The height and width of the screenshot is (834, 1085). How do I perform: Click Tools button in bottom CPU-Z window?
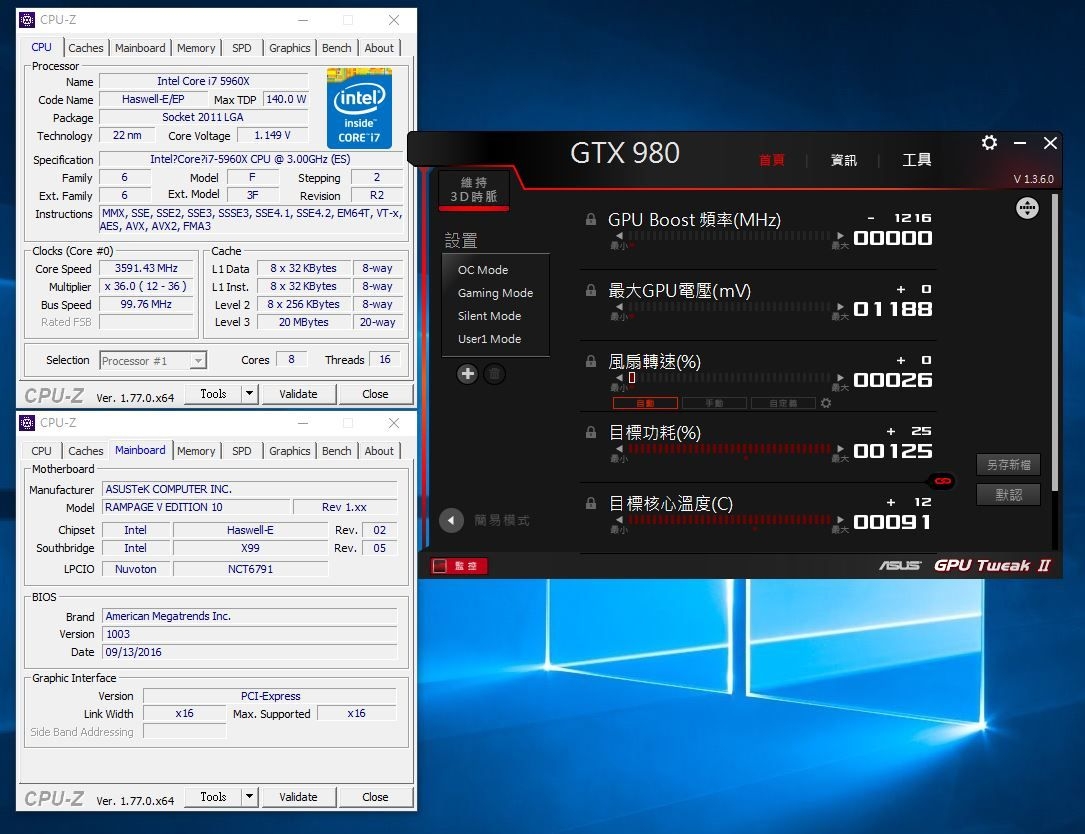point(213,797)
